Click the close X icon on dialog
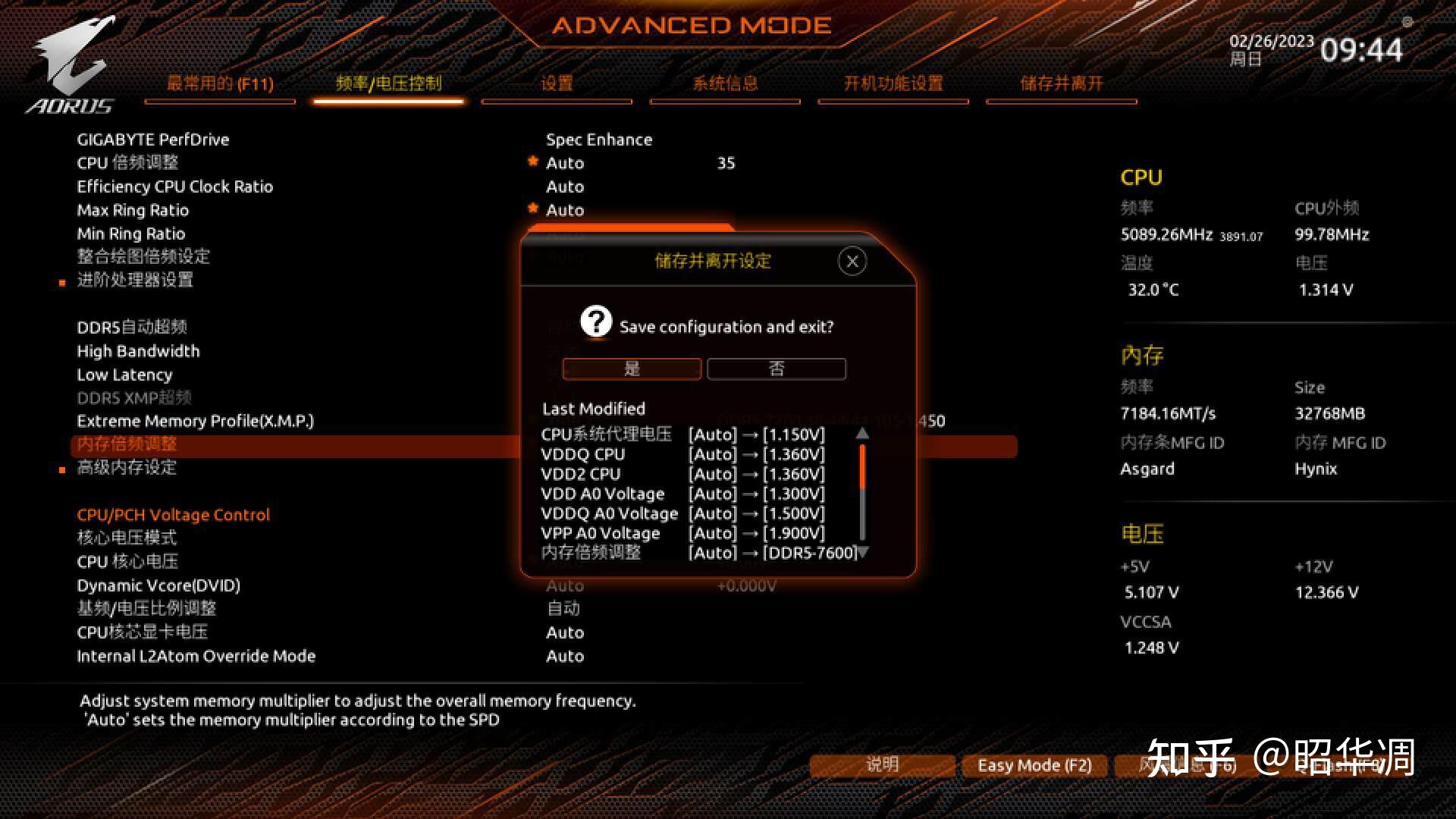The image size is (1456, 819). 851,262
